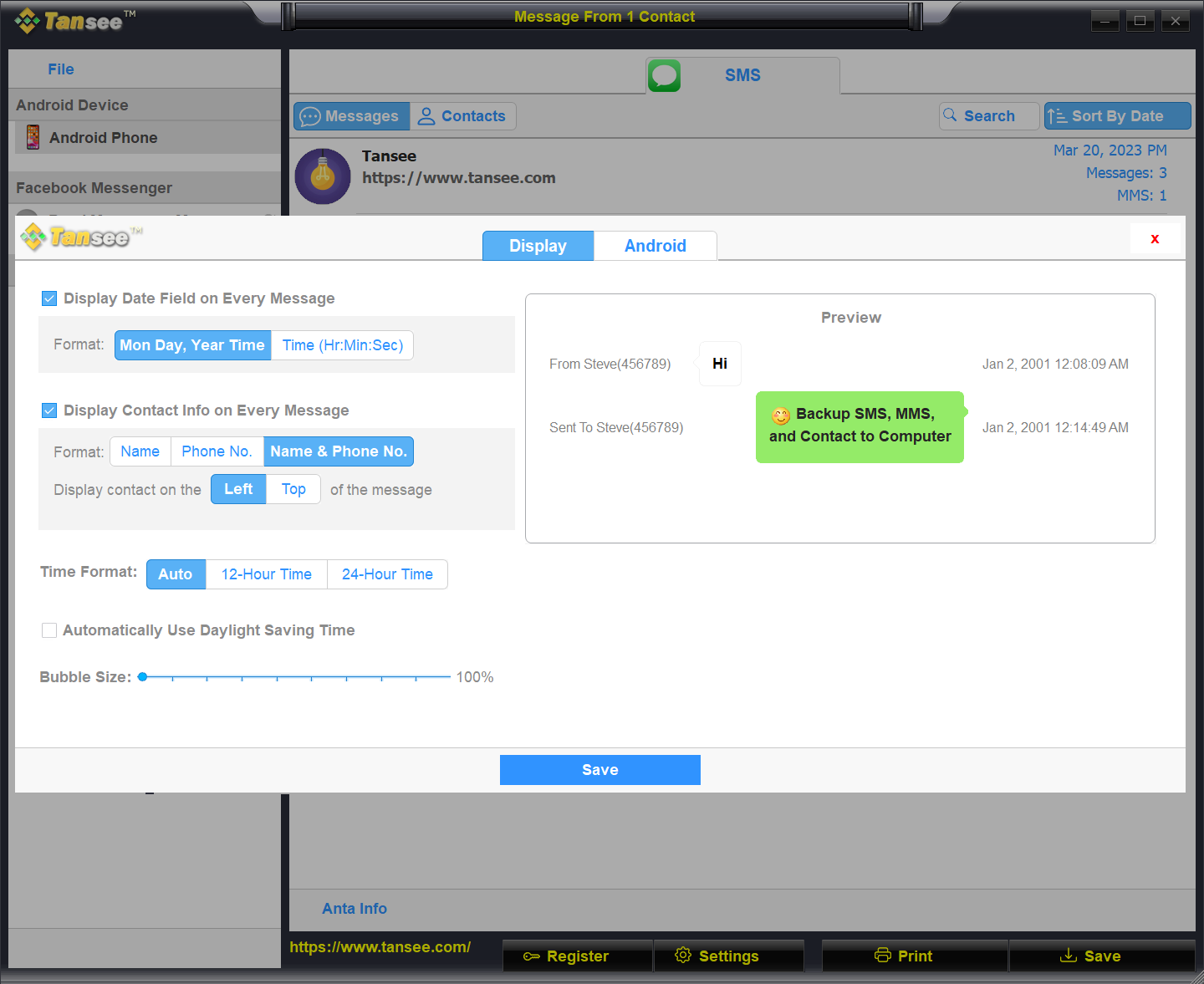Click From Steve(456789) preview label
Screen dimensions: 1204x984
610,365
